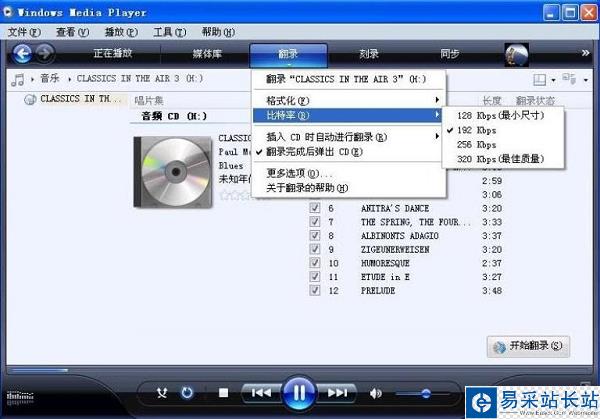The height and width of the screenshot is (419, 600).
Task: Select track title PRELUDE
Action: click(378, 290)
